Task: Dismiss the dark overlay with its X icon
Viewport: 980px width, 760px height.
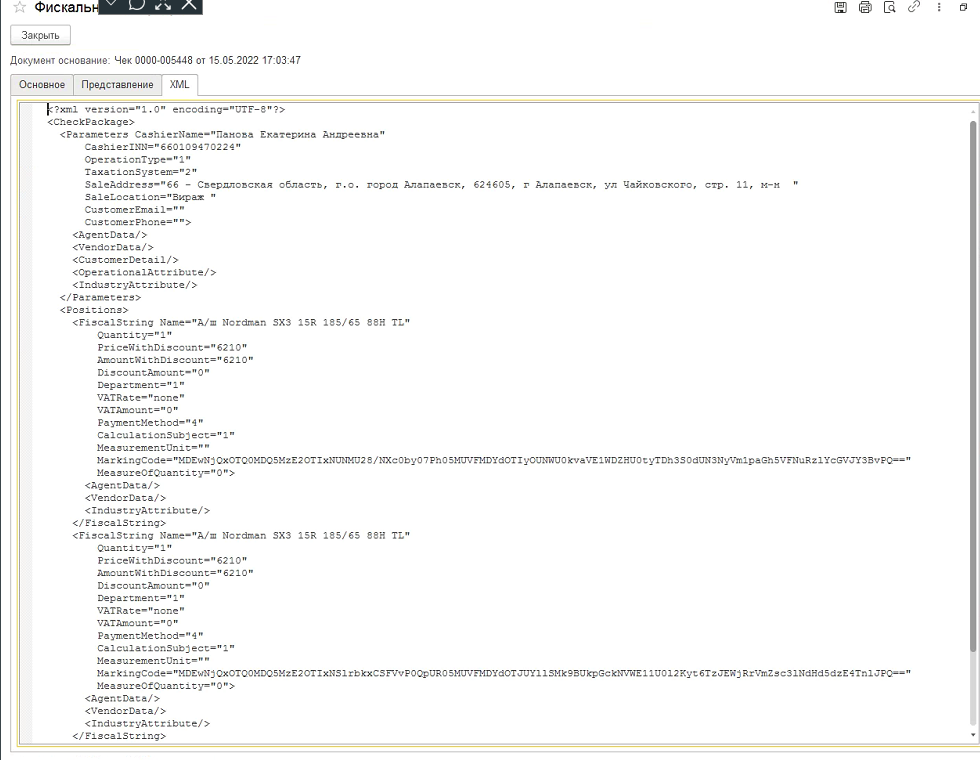Action: coord(188,5)
